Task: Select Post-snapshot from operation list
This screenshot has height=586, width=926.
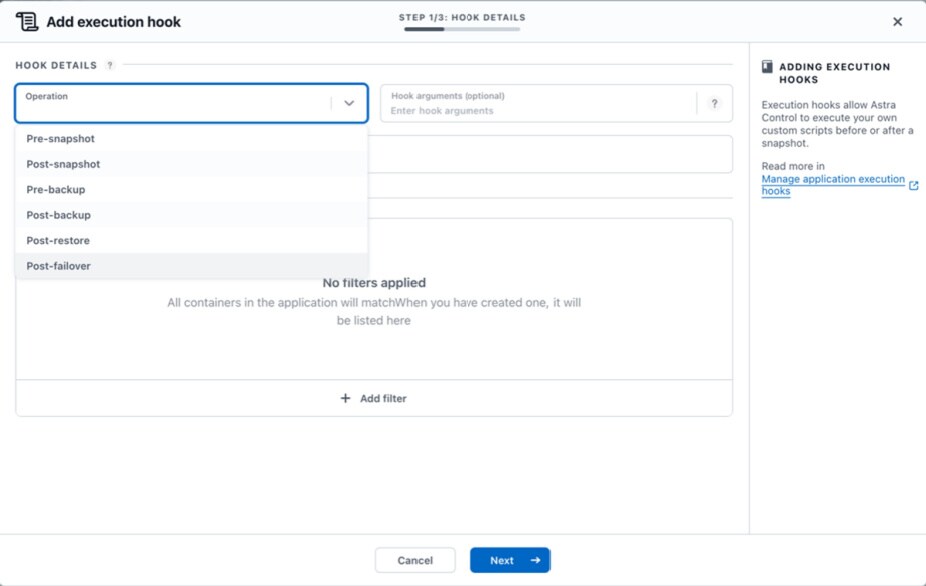Action: click(63, 164)
